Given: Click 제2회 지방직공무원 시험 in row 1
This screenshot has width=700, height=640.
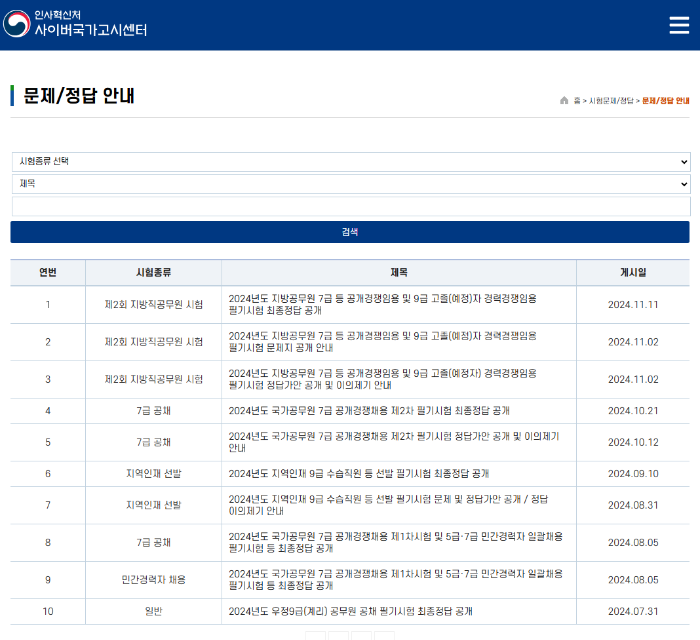Looking at the screenshot, I should [154, 304].
